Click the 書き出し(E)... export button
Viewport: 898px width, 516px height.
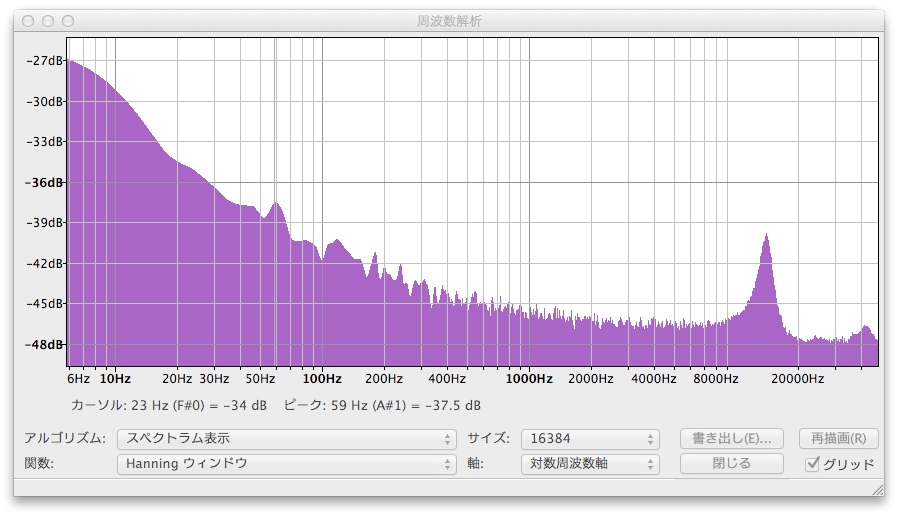coord(731,439)
